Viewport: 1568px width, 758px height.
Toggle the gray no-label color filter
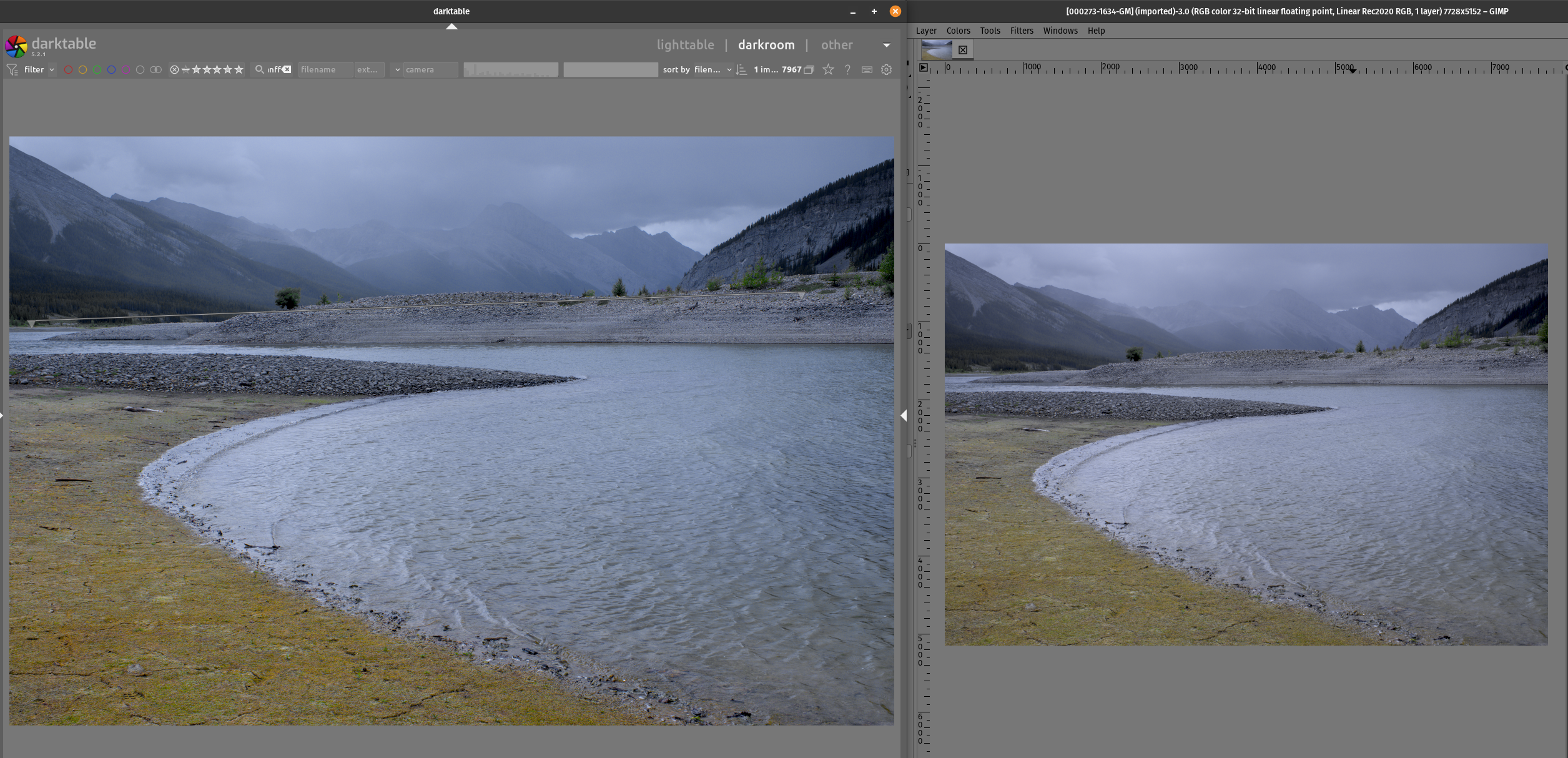pos(140,70)
